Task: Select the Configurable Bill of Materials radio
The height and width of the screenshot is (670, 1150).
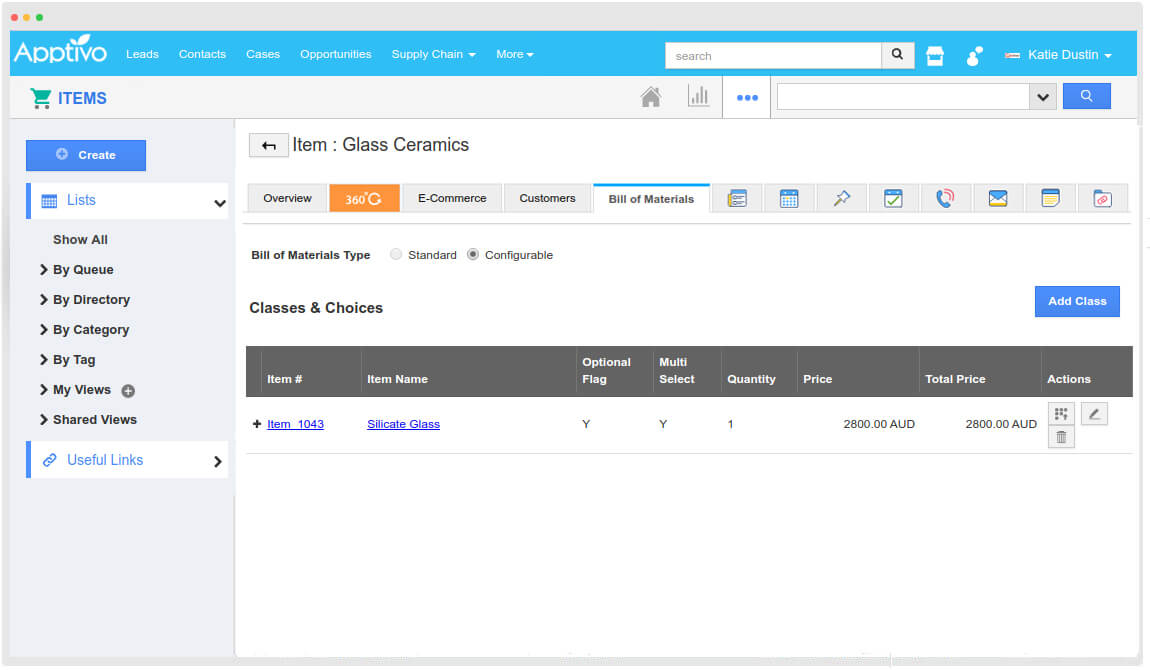Action: [x=471, y=254]
